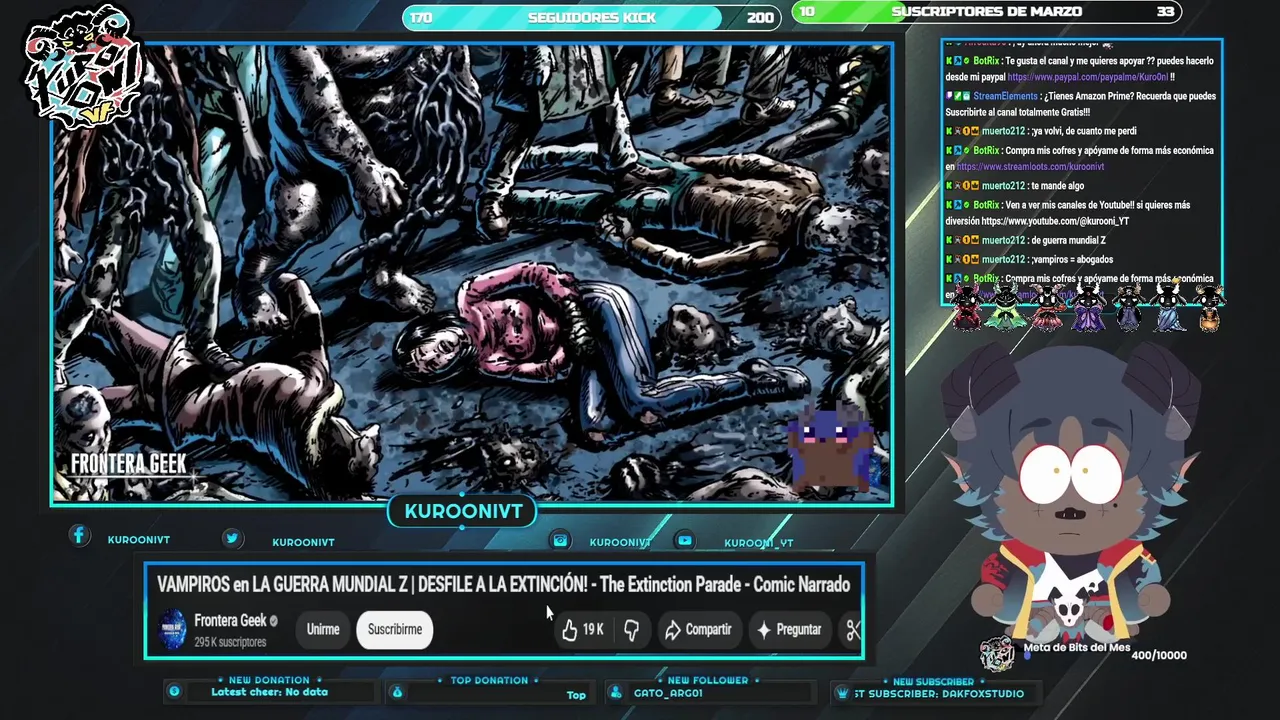Click the KUROONIVT handle next to Instagram
This screenshot has width=1280, height=720.
click(620, 542)
